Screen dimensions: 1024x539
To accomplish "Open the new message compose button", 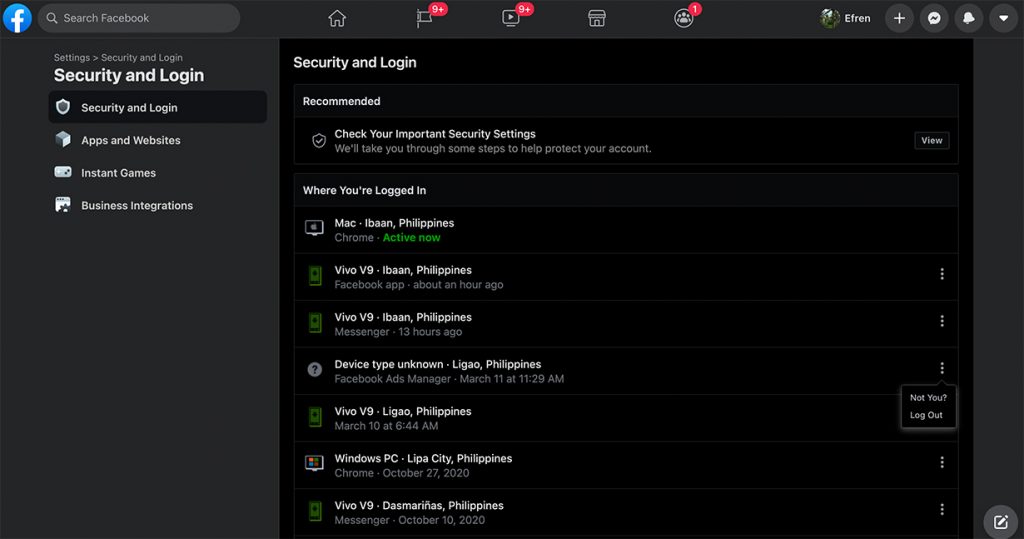I will point(1000,521).
